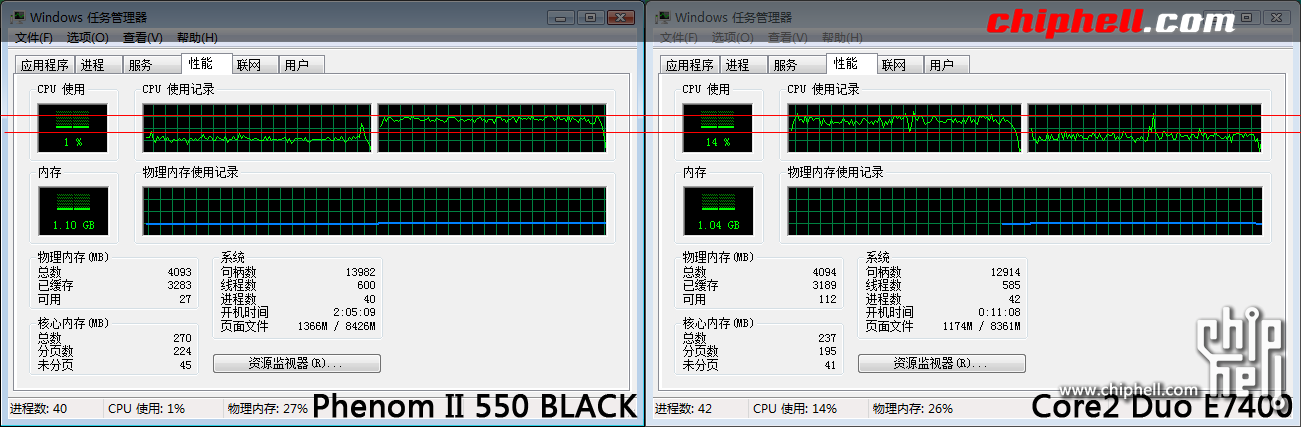Open 资源监视器(R) in Phenom II window

pos(297,363)
